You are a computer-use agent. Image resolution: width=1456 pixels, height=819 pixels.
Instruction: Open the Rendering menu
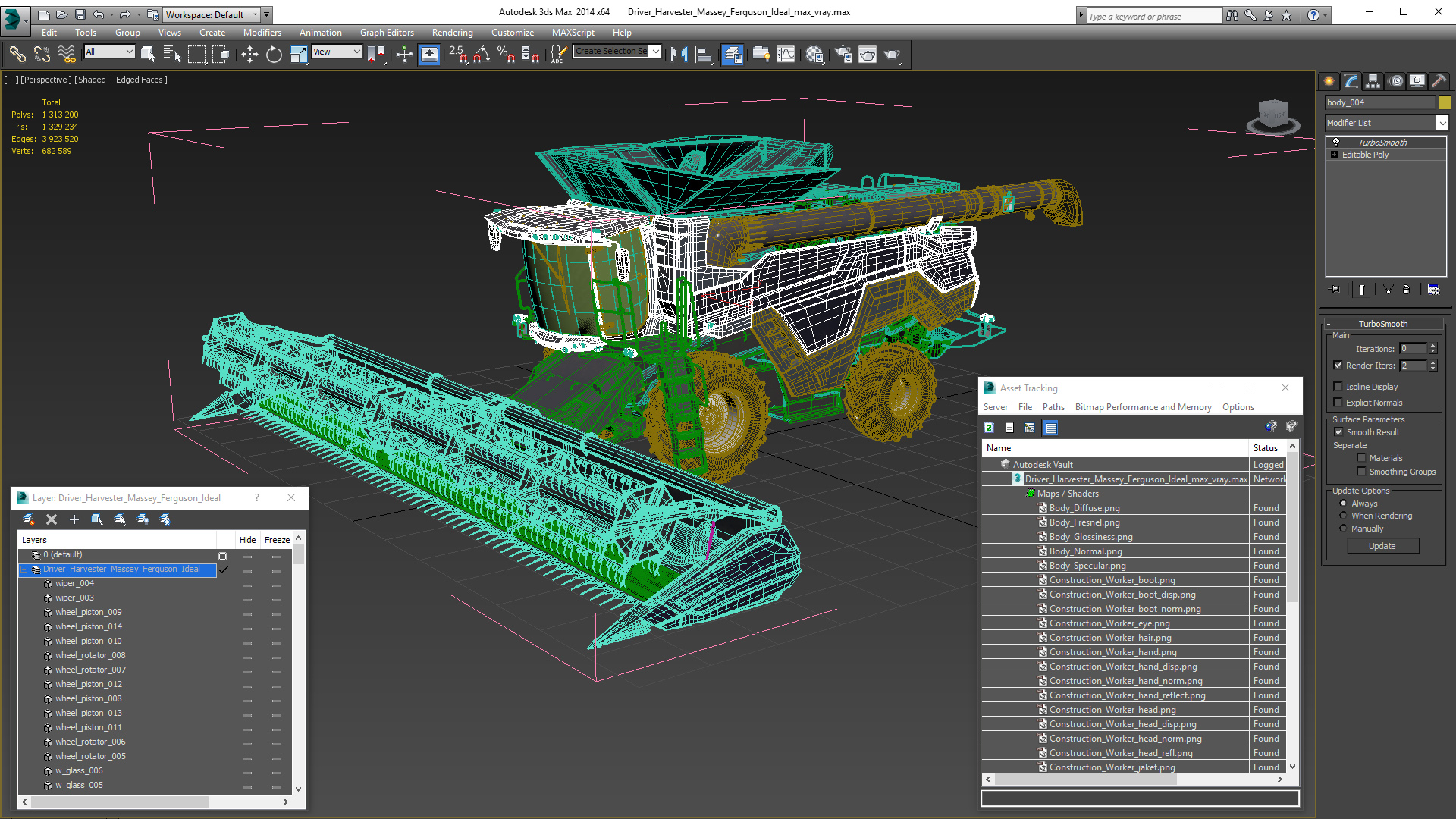coord(452,33)
